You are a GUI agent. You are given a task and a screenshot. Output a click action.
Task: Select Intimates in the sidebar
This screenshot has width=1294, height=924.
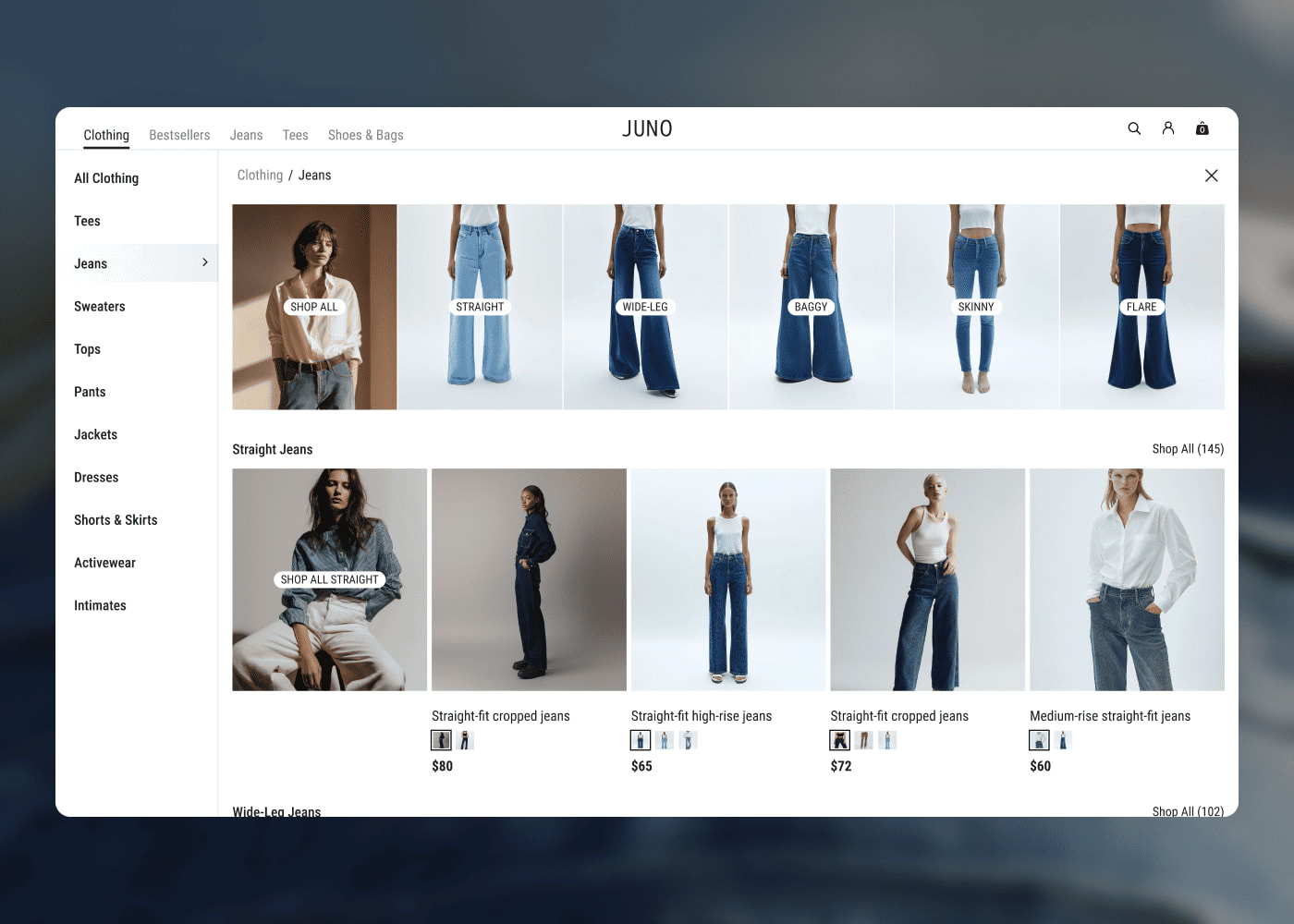(x=100, y=605)
